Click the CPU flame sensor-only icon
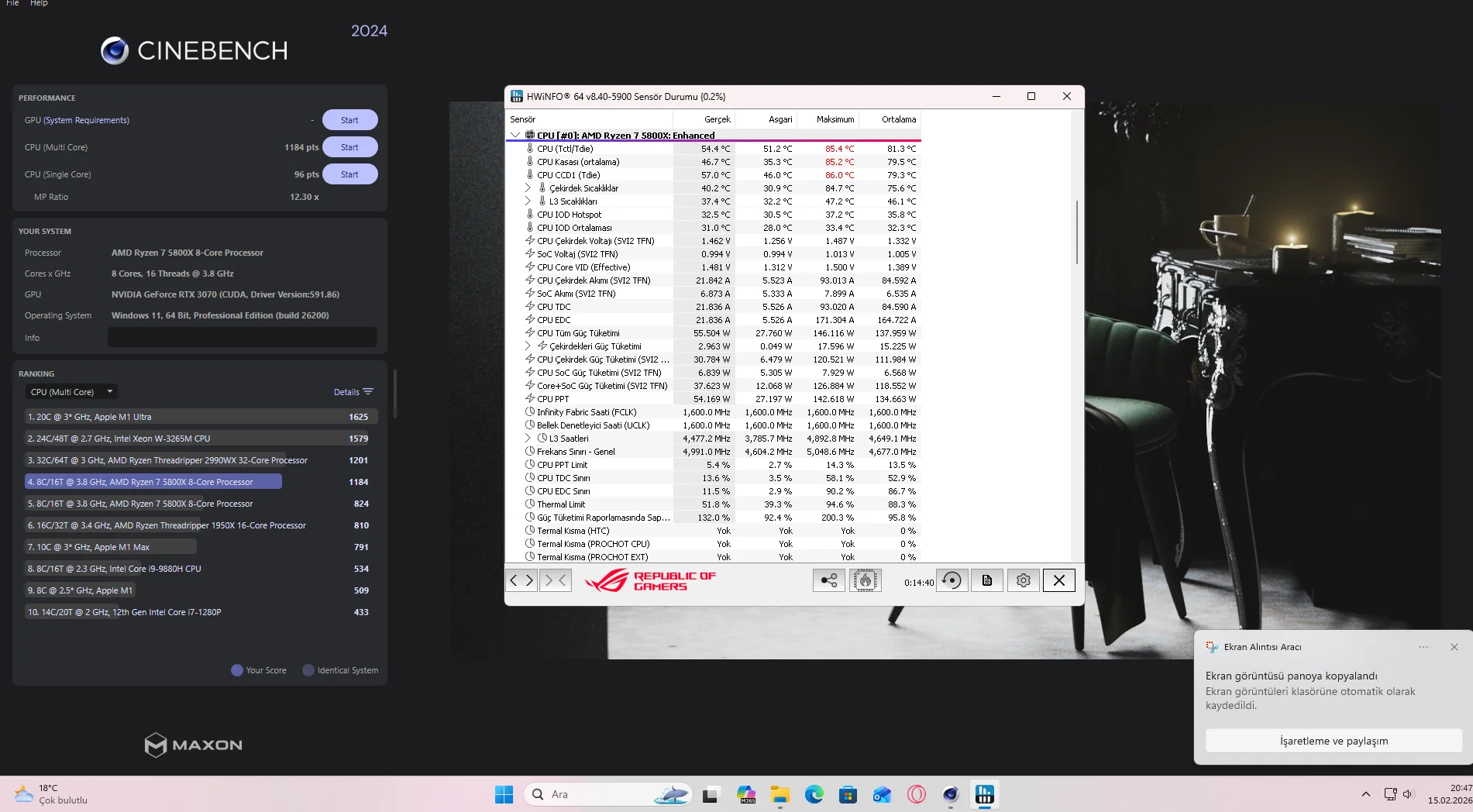1473x812 pixels. tap(865, 580)
